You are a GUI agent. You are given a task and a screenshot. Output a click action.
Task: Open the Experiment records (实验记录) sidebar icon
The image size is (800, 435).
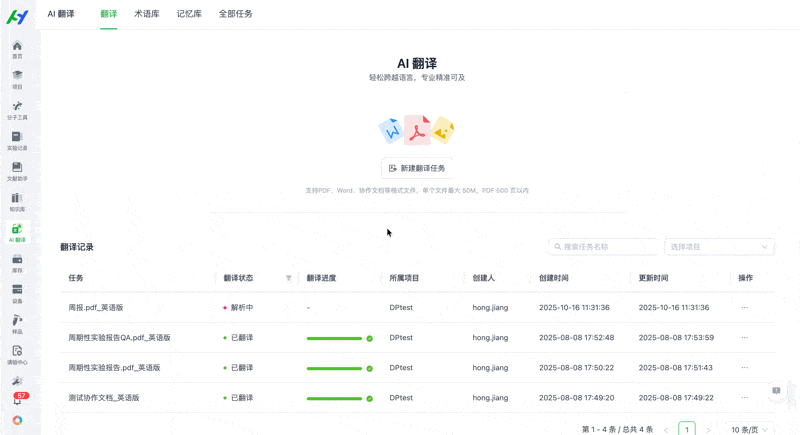coord(17,141)
